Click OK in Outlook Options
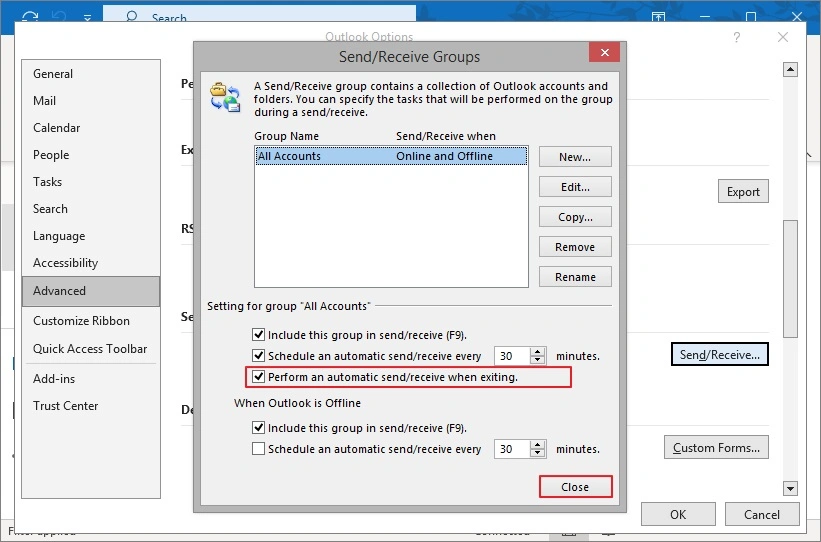821x542 pixels. click(x=678, y=514)
